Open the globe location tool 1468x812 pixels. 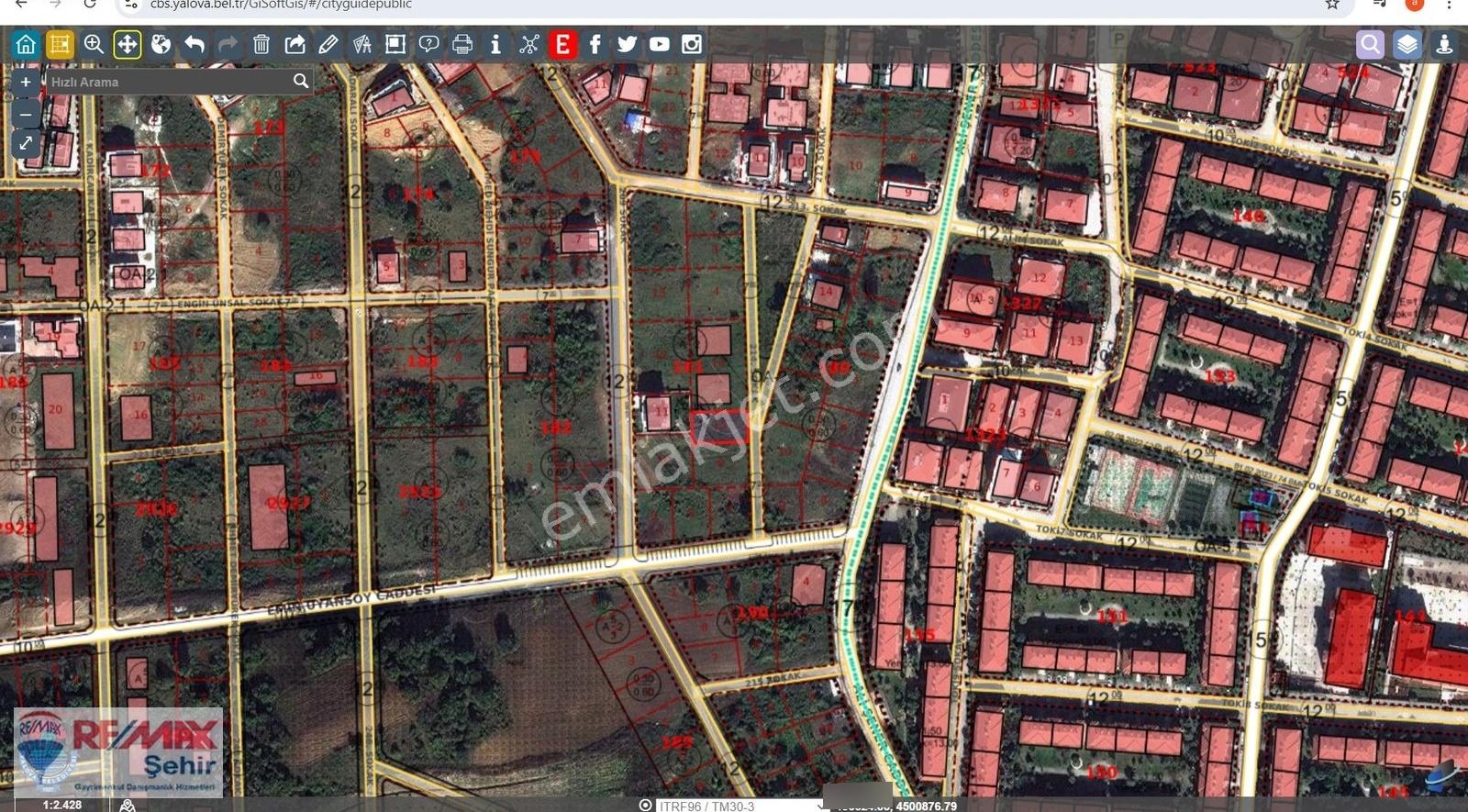[161, 44]
